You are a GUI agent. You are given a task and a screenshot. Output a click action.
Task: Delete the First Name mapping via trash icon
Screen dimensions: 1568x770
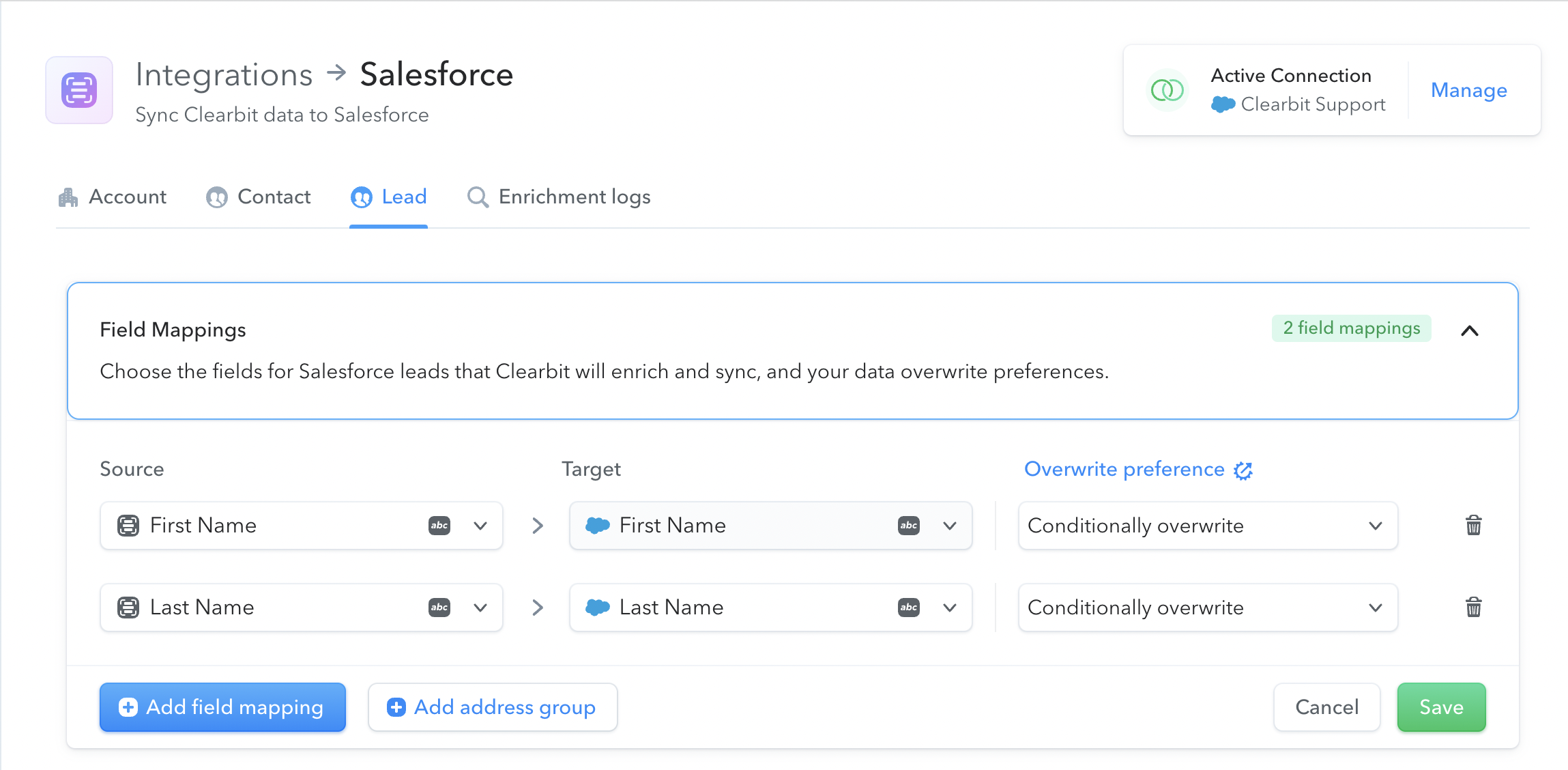coord(1473,525)
